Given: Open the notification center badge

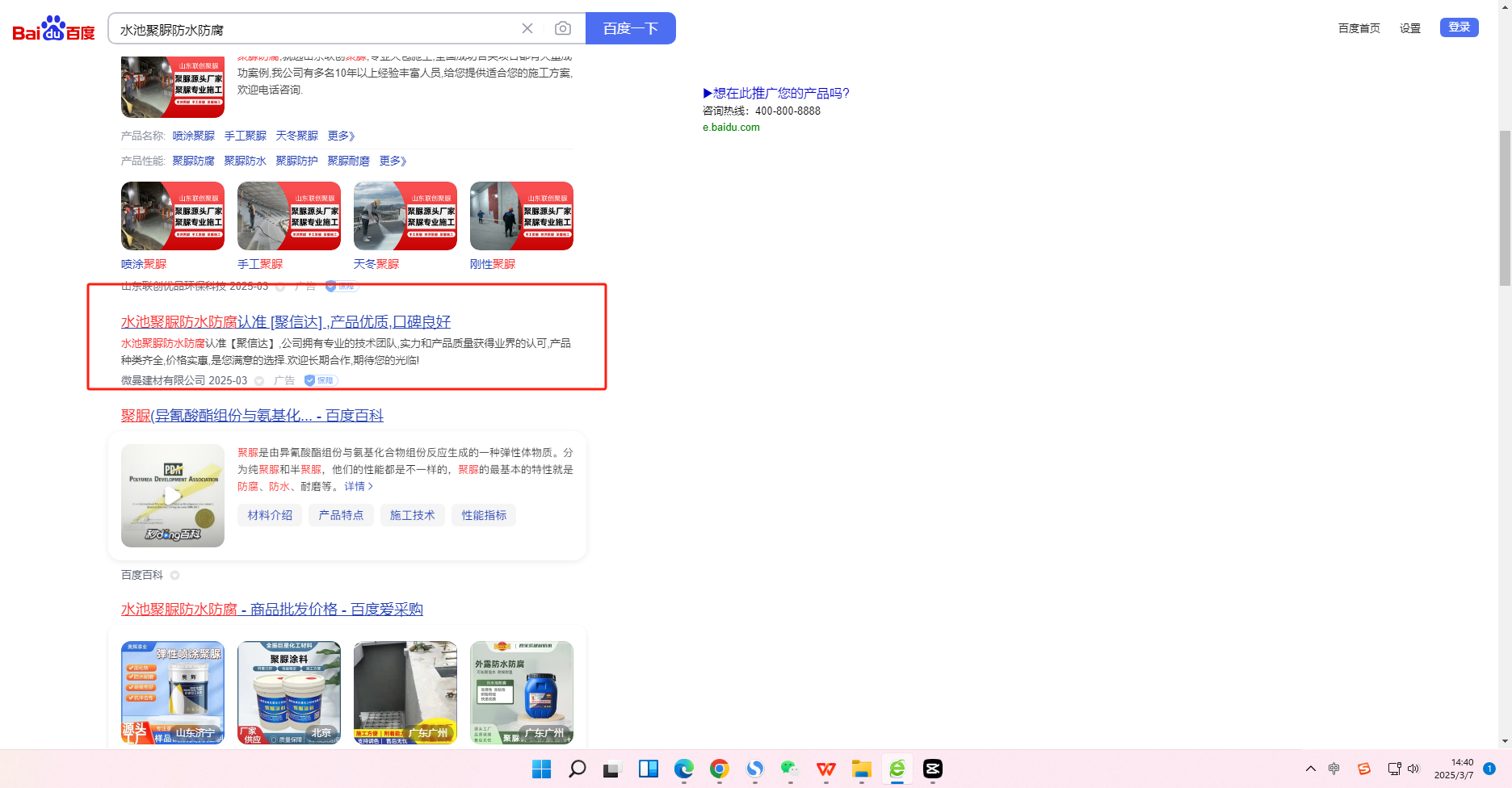Looking at the screenshot, I should (1489, 769).
